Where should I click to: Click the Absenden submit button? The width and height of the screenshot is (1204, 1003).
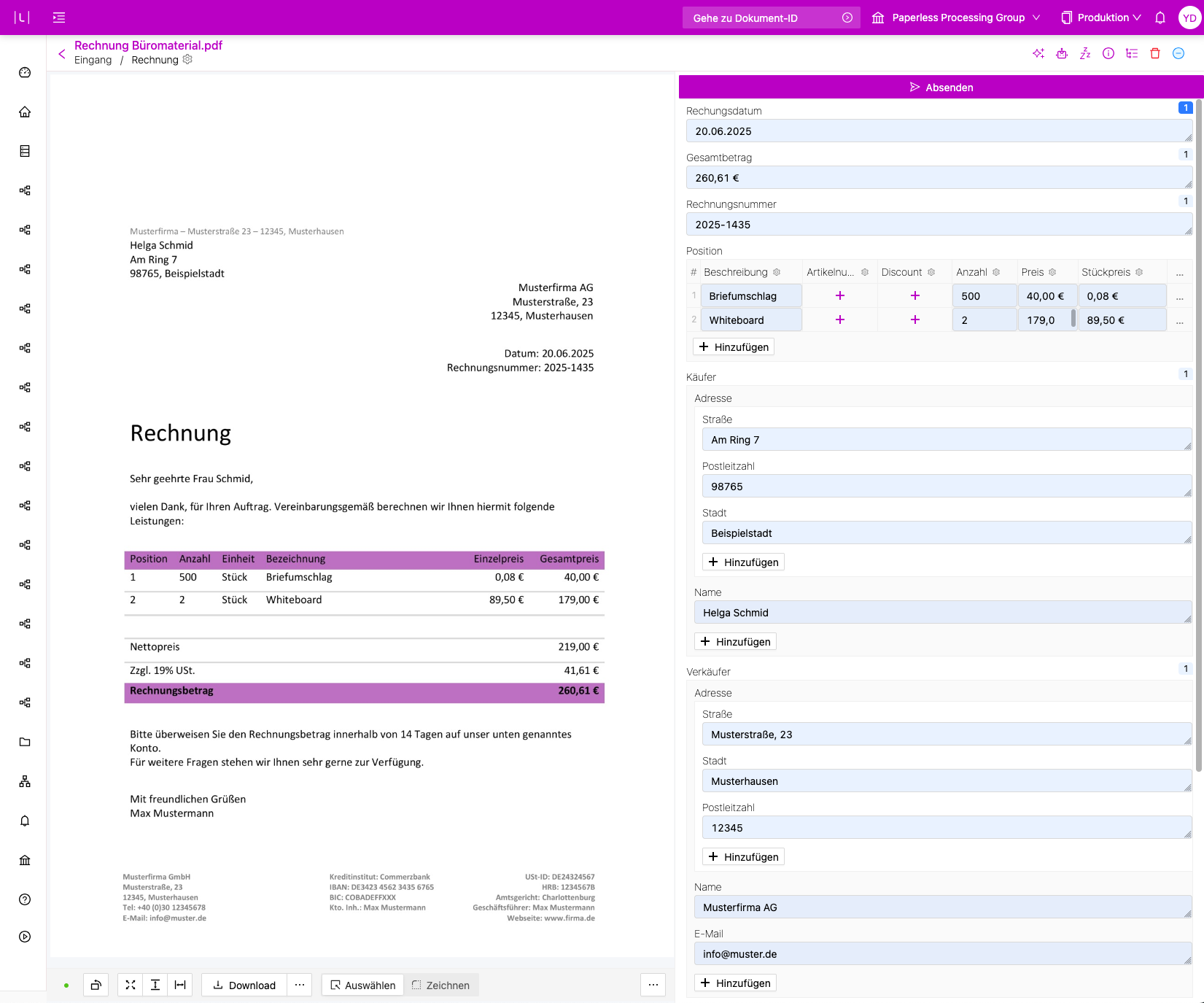(941, 87)
